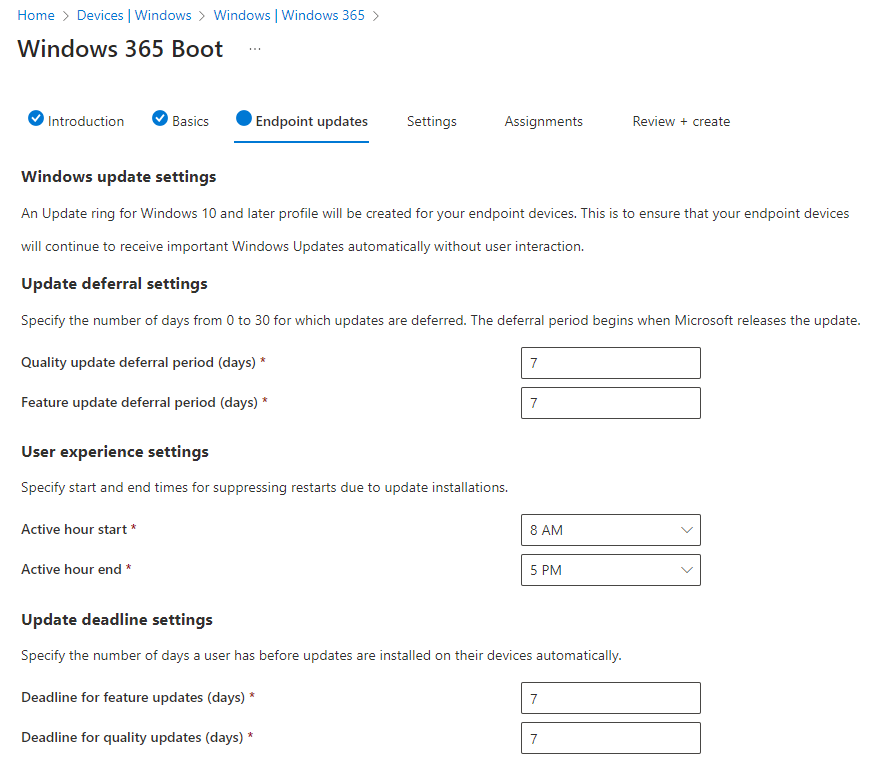Viewport: 869px width, 773px height.
Task: Navigate to Home breadcrumb link
Action: point(36,15)
